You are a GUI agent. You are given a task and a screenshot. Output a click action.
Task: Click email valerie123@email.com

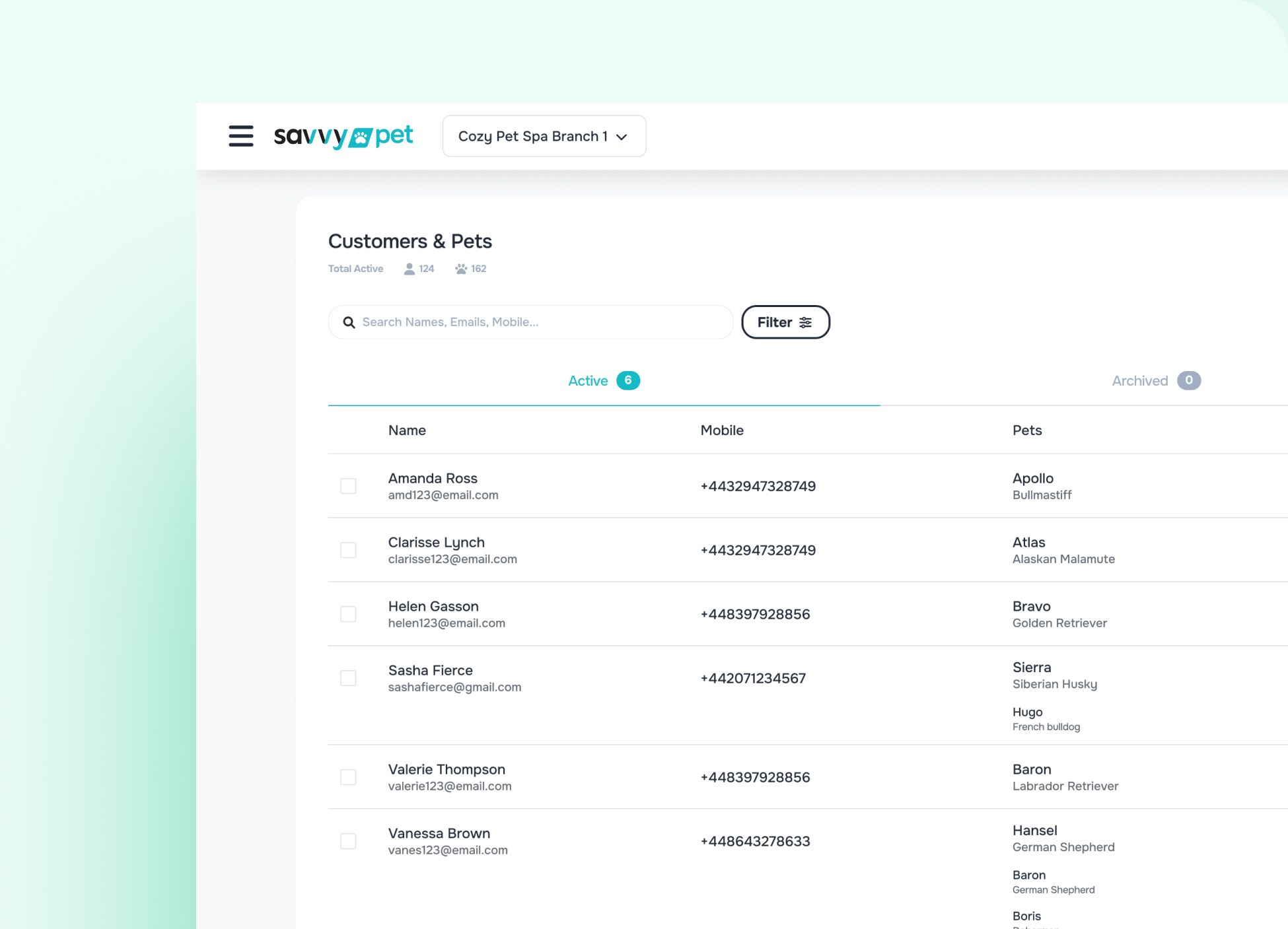click(x=450, y=786)
